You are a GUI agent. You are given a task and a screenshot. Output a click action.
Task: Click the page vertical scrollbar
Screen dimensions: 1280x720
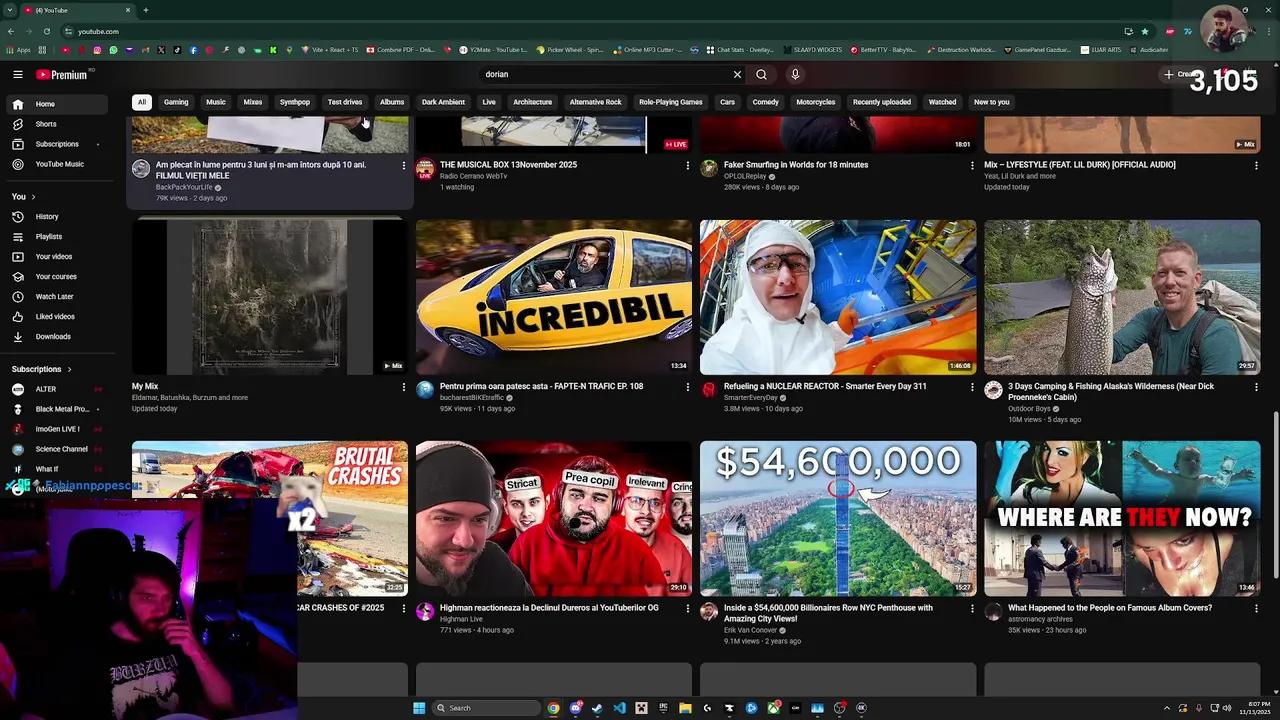1275,495
